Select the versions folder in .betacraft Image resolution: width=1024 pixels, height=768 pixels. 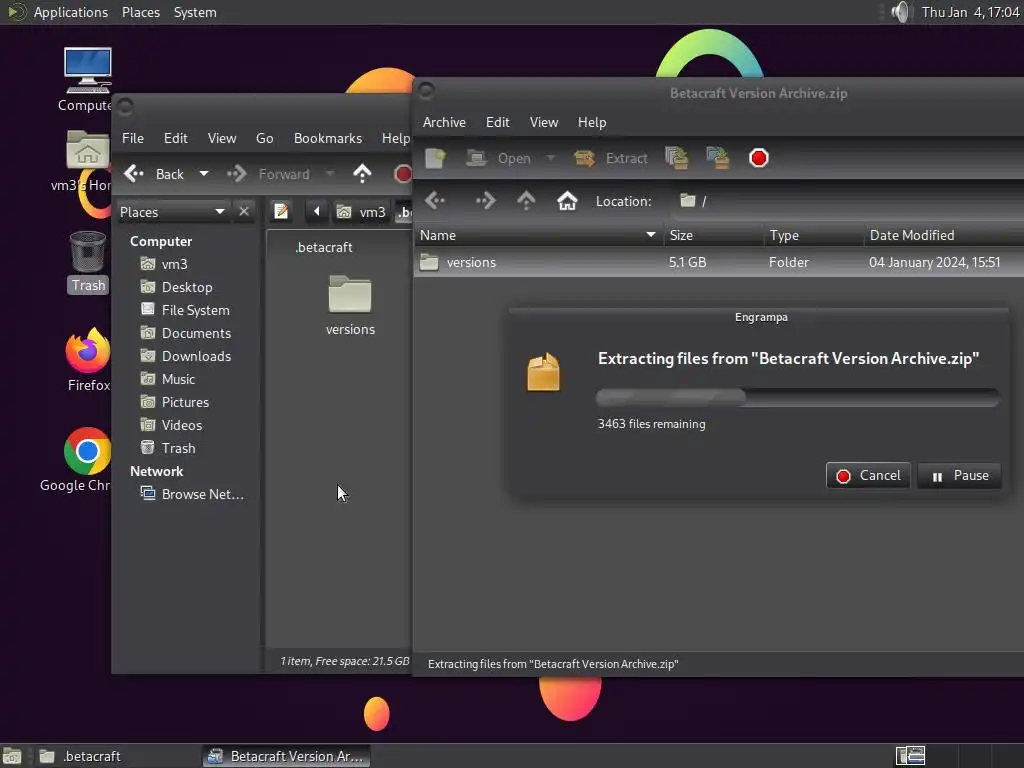click(350, 304)
